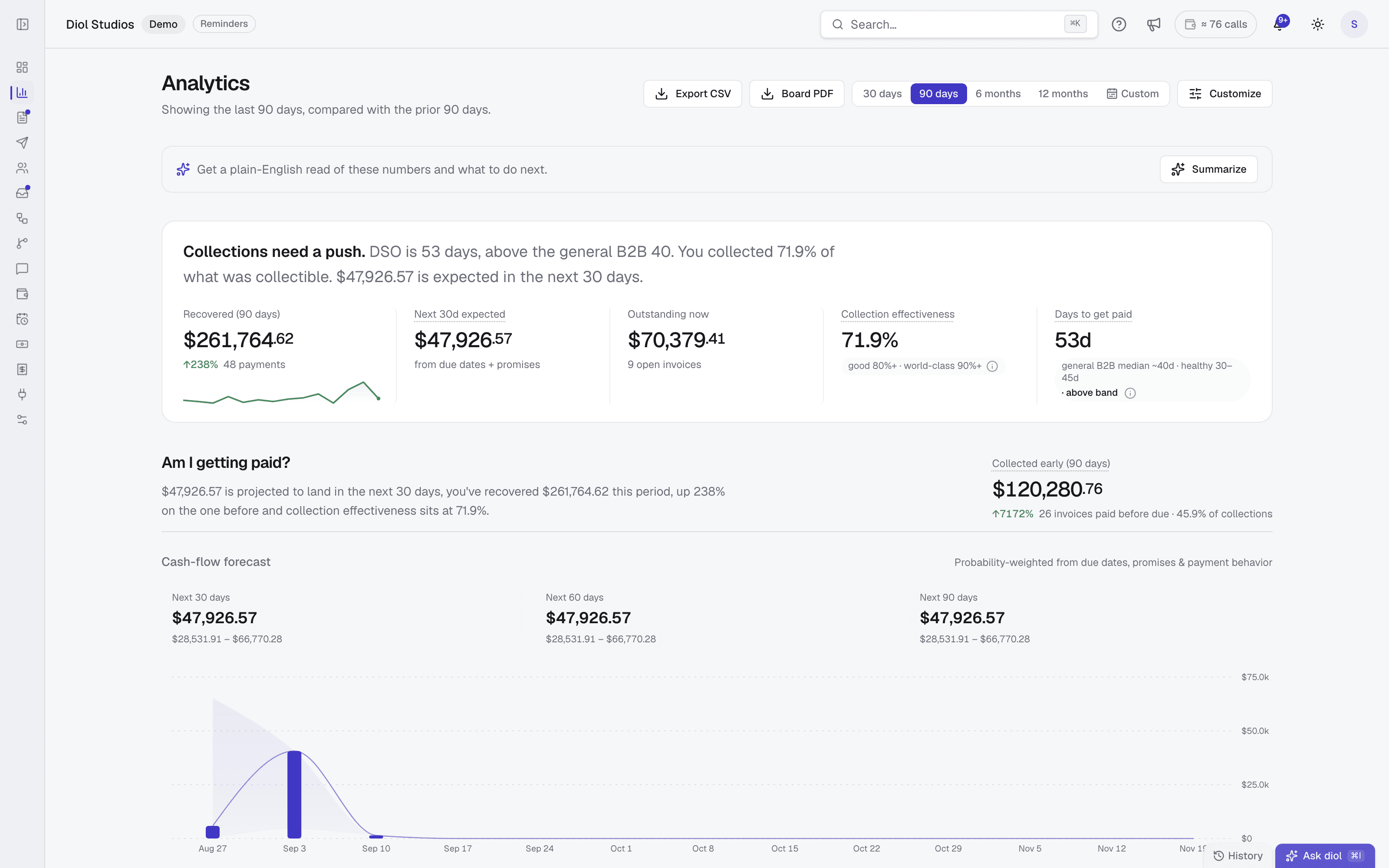Toggle the sidebar panel icon
Screen dimensions: 1389x868
pyautogui.click(x=23, y=24)
